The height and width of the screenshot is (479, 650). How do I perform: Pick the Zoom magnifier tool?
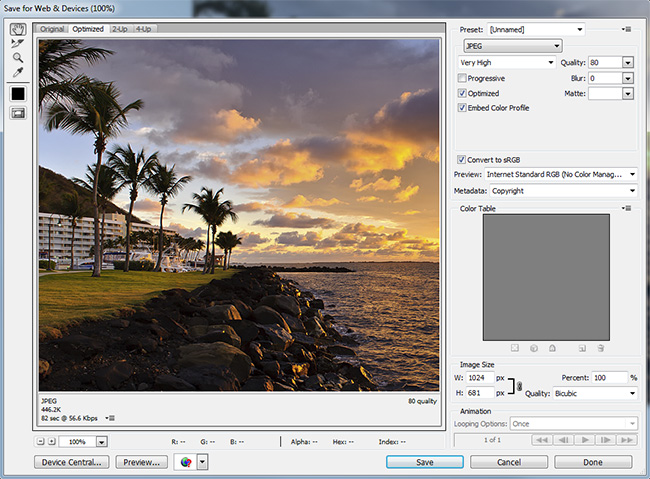[18, 58]
